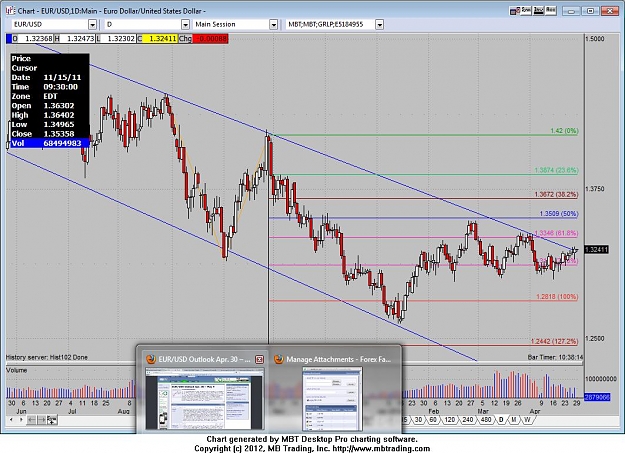Click the 1.2818 (100%) Fibonacci level label
This screenshot has height=453, width=625.
[x=557, y=297]
